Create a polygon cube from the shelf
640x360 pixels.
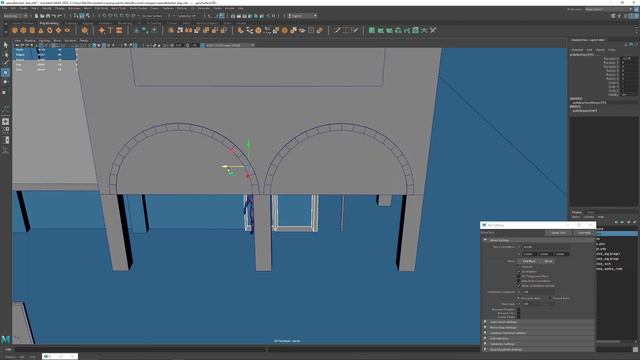(23, 30)
